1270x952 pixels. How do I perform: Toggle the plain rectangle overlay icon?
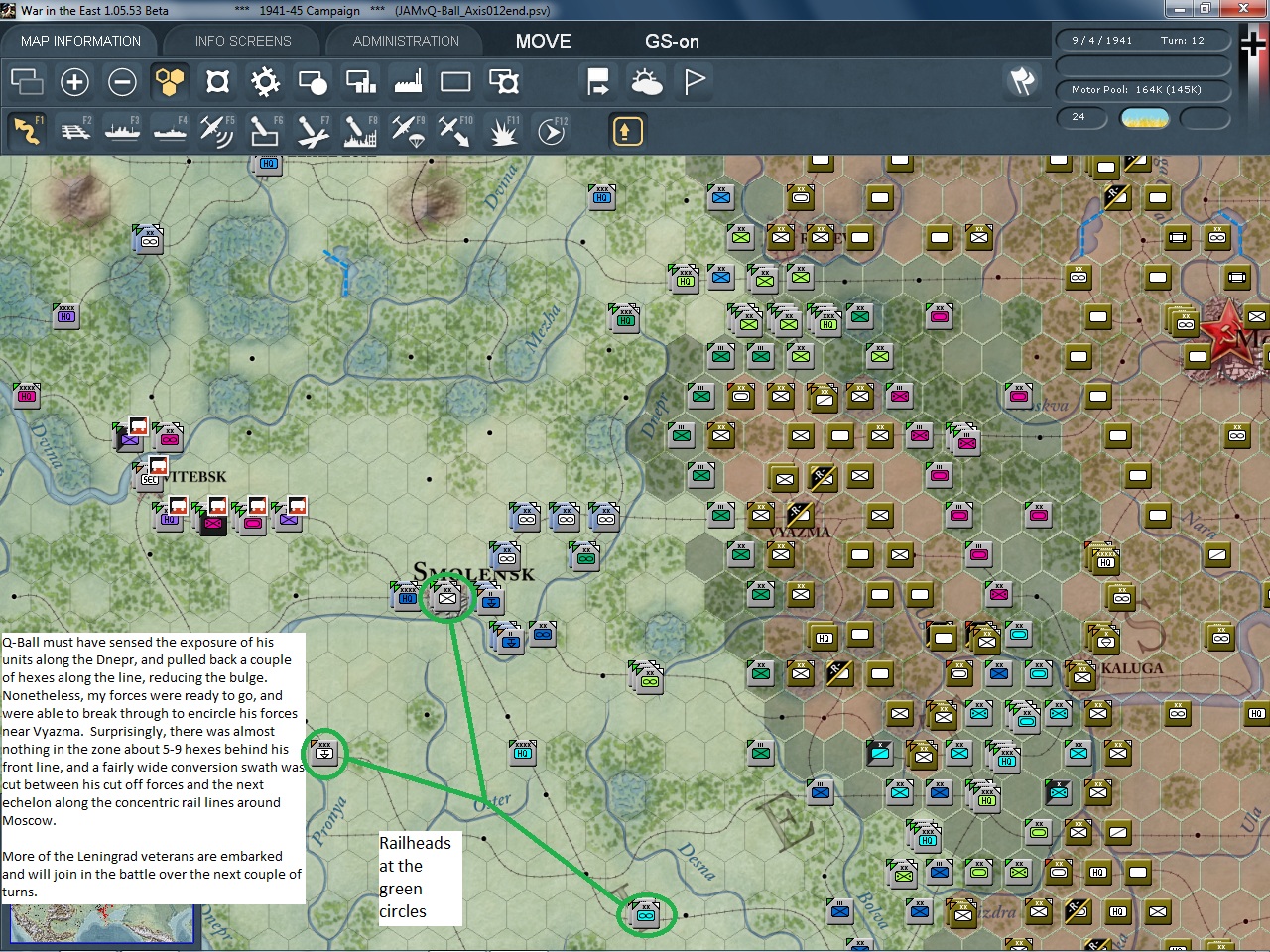[x=455, y=82]
